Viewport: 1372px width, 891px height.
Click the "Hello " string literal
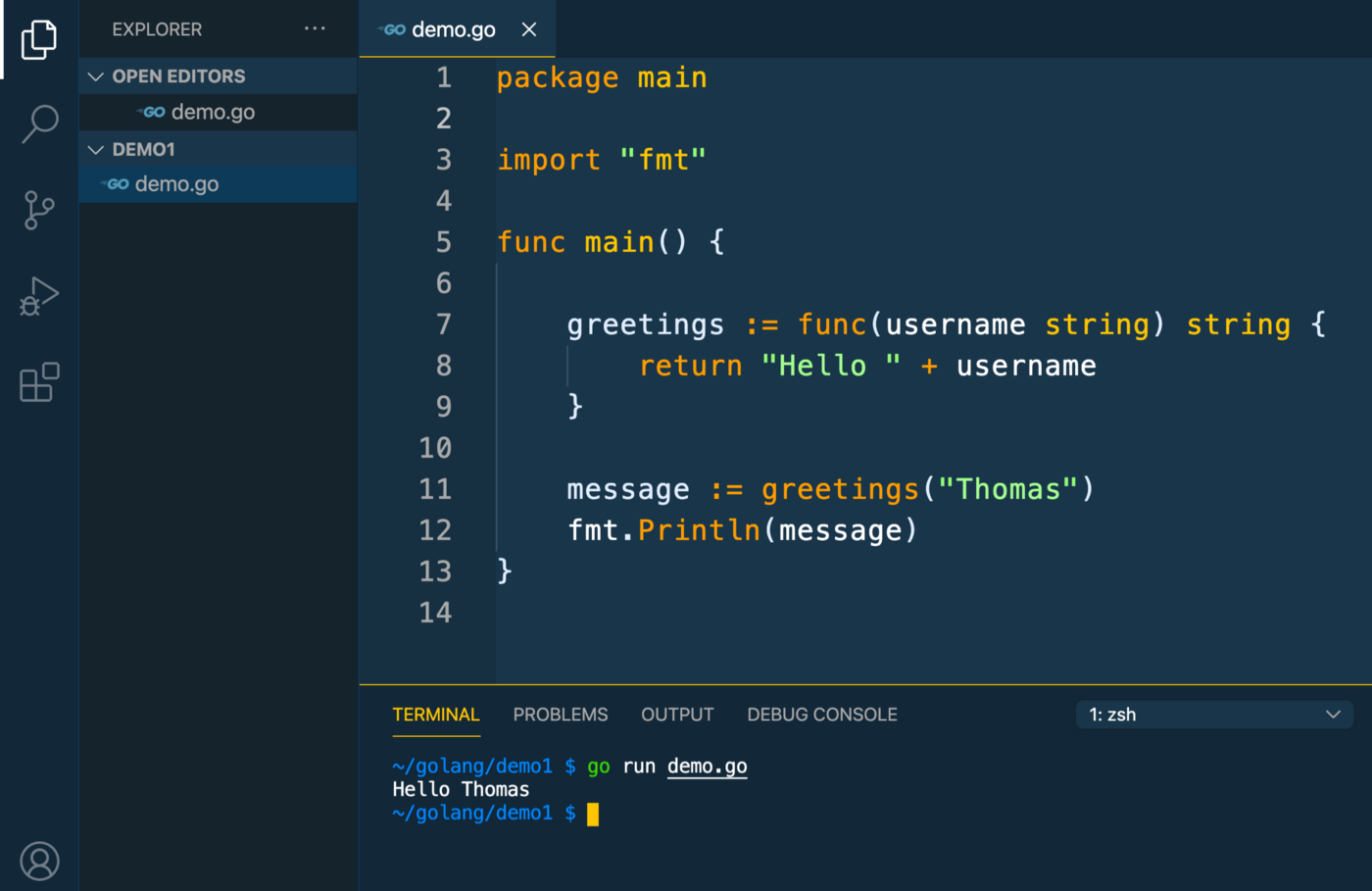831,366
